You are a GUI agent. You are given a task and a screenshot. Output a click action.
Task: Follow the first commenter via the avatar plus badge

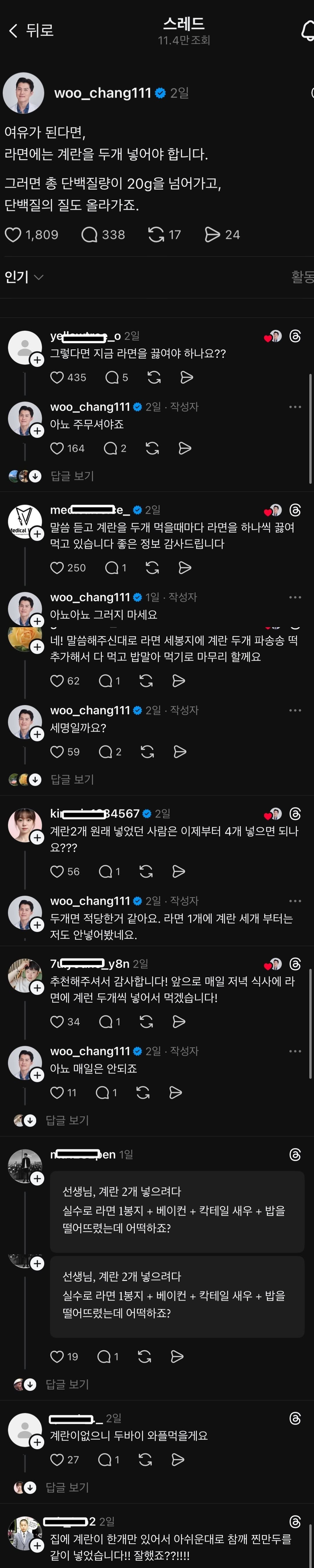[37, 360]
